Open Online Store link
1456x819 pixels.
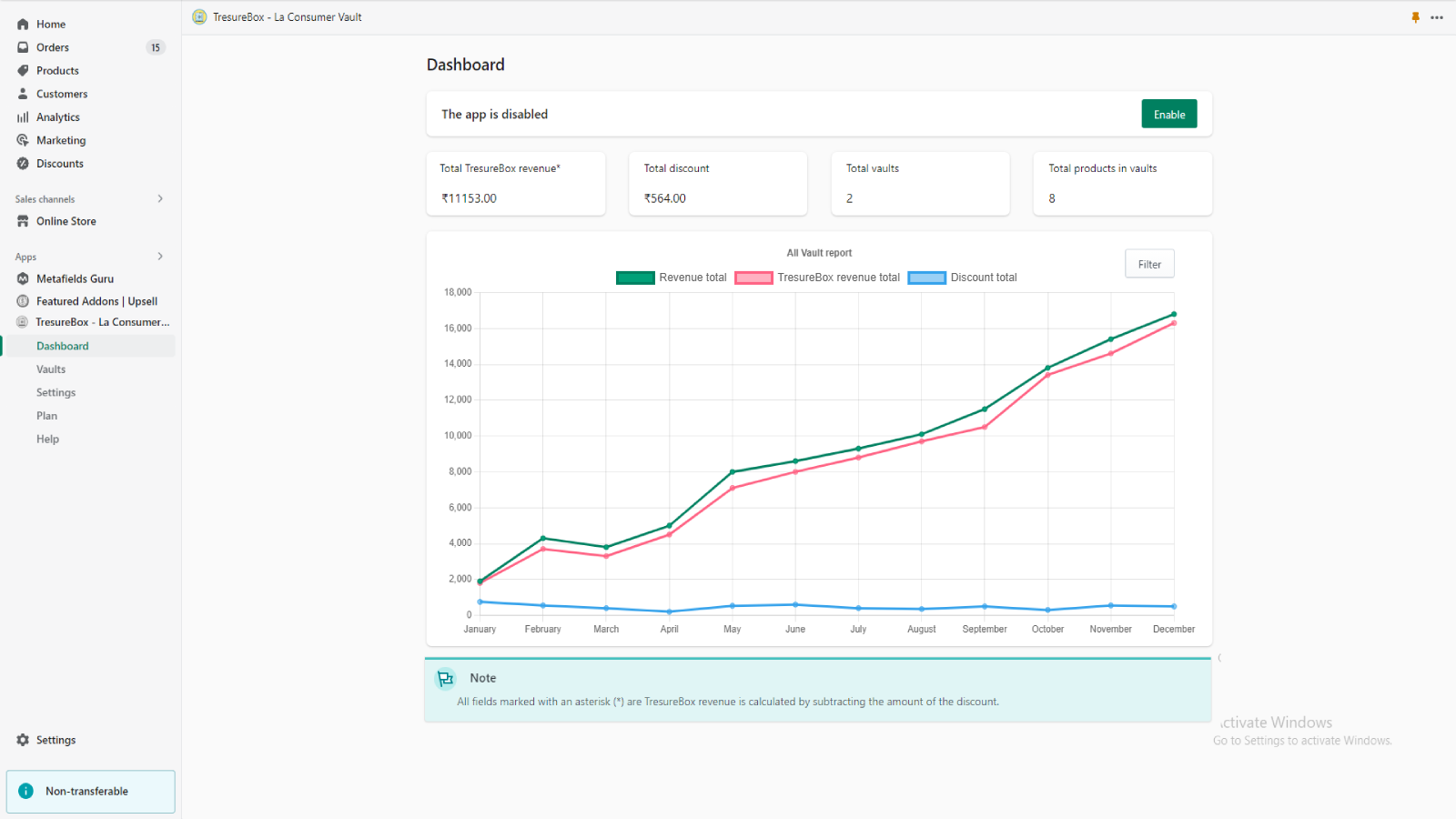tap(66, 221)
